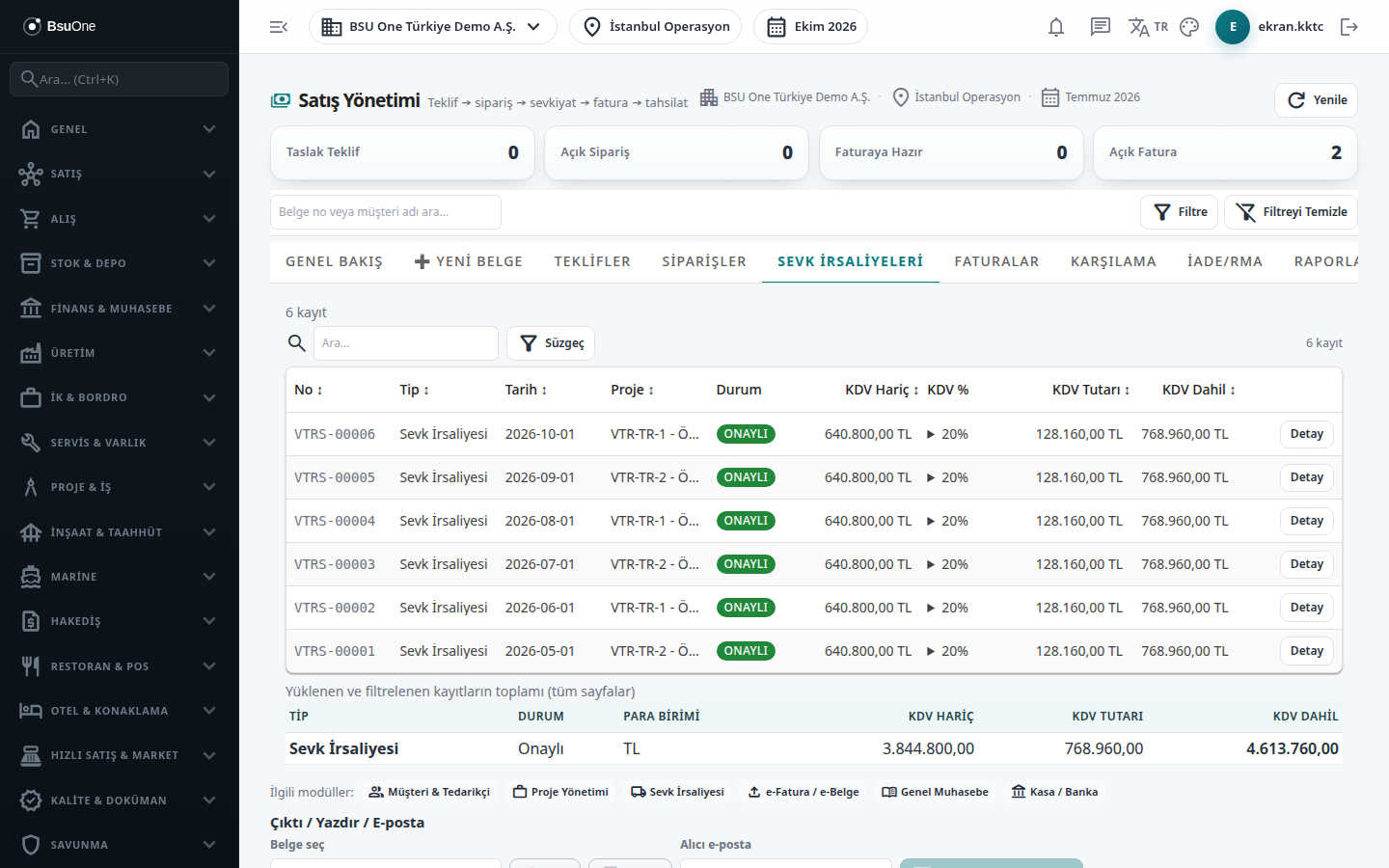Focus the sidebar Ara search field
The width and height of the screenshot is (1389, 868).
click(120, 79)
